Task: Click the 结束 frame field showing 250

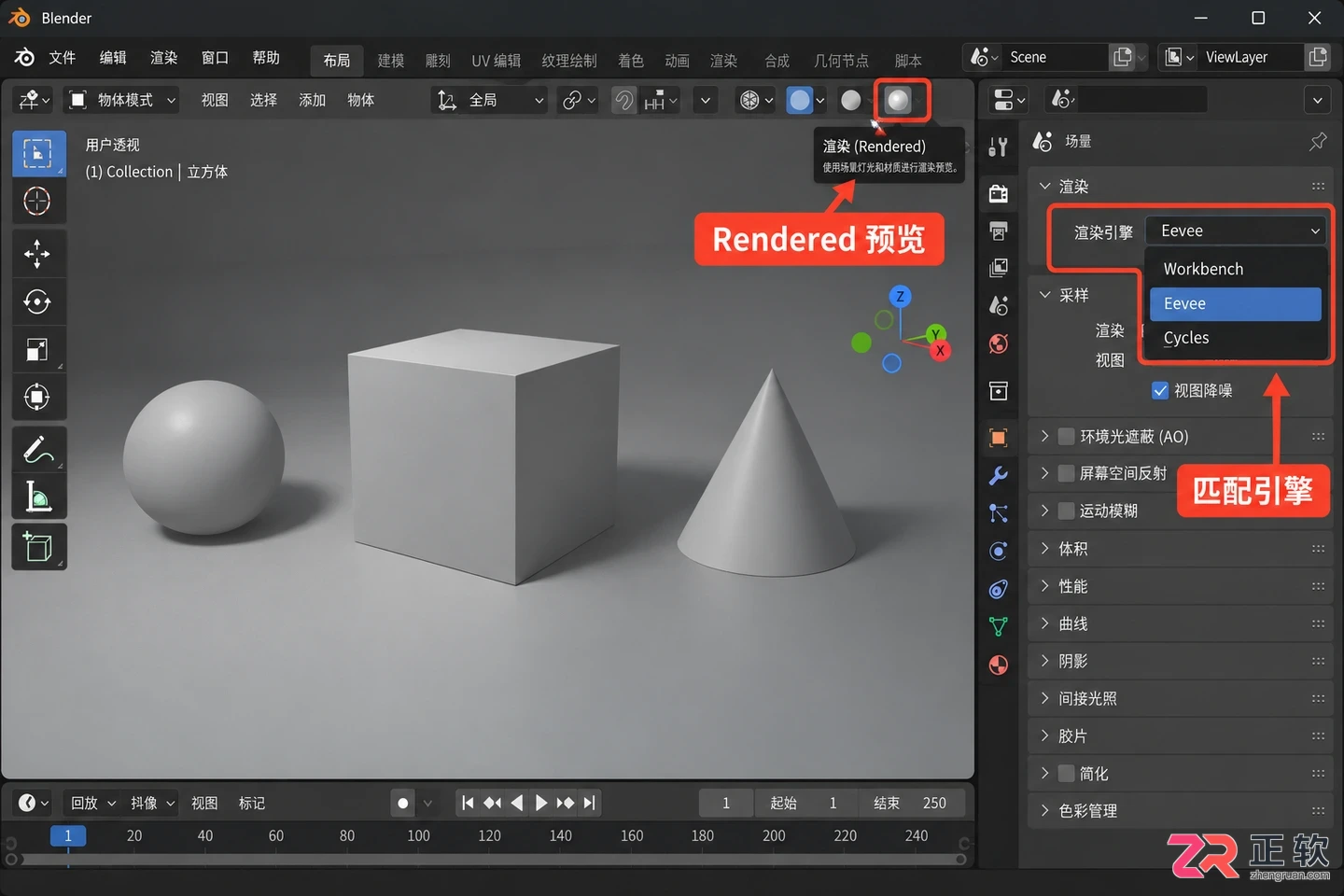Action: [x=912, y=803]
